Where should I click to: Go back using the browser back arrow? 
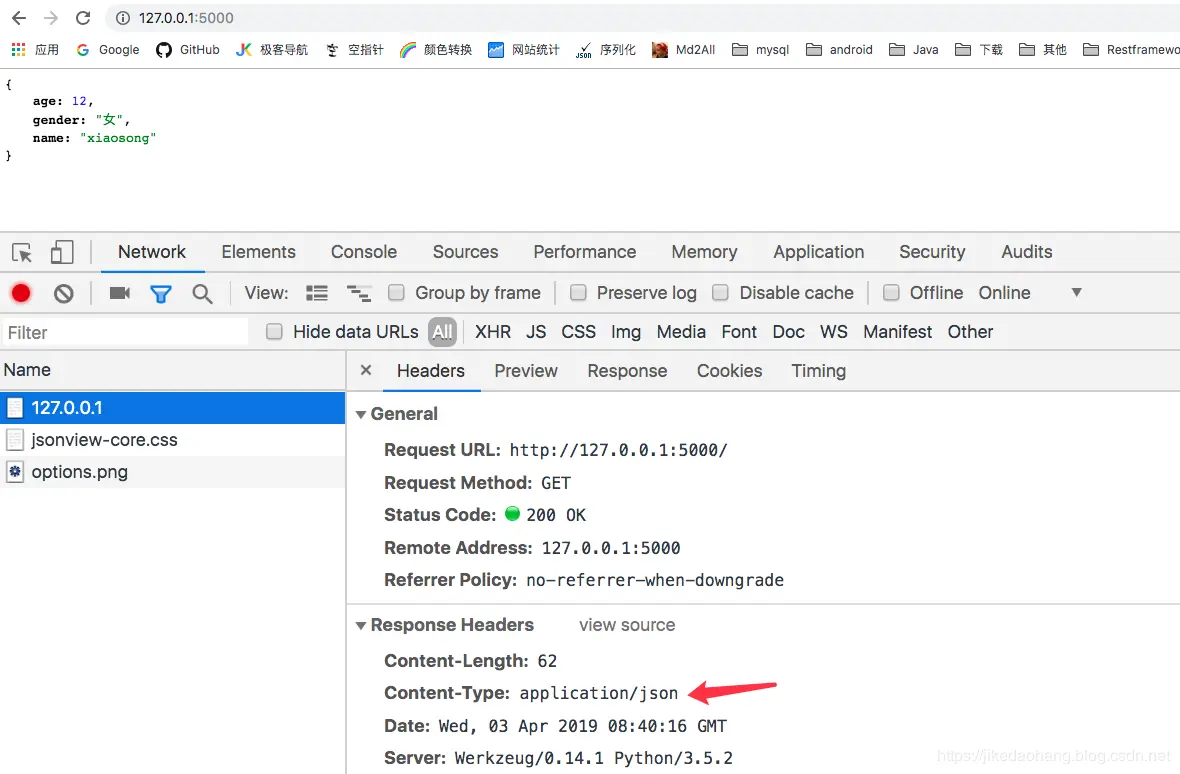19,17
